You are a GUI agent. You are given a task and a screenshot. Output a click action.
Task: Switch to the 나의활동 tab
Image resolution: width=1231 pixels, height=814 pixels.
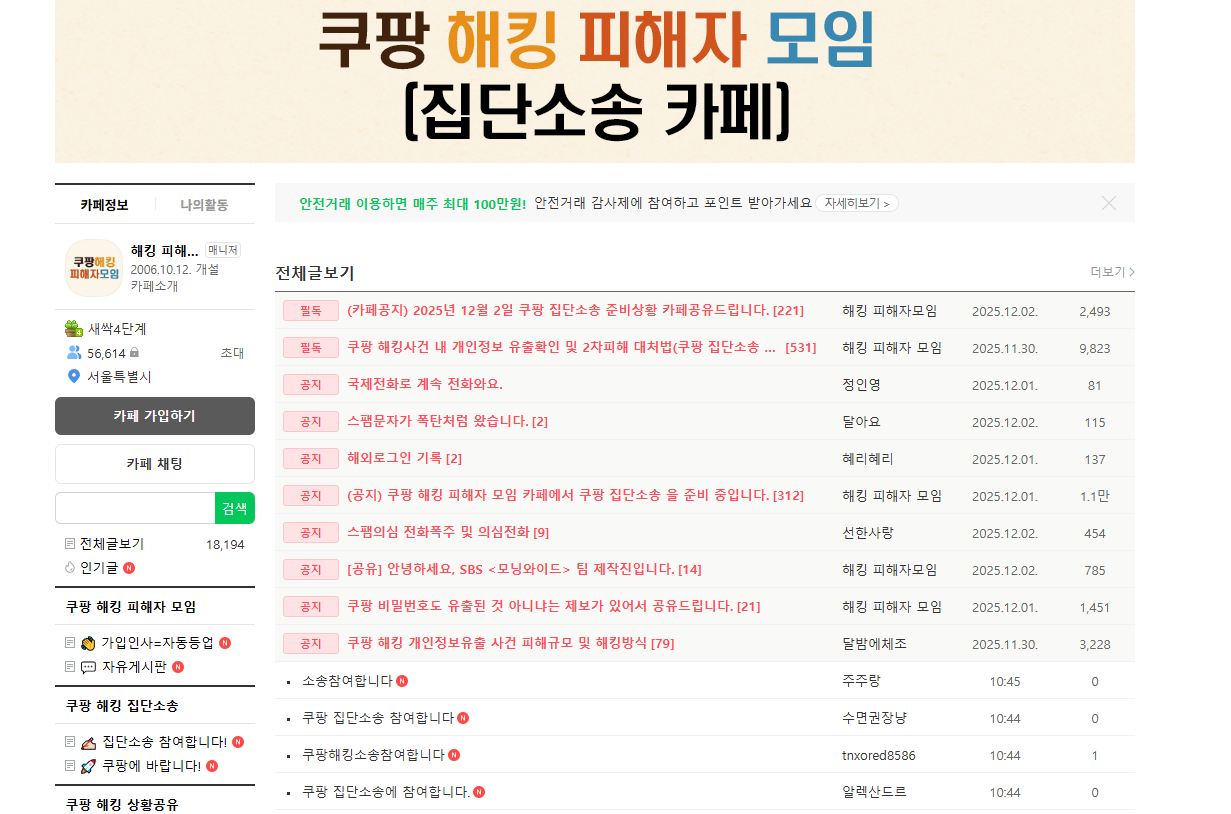204,205
